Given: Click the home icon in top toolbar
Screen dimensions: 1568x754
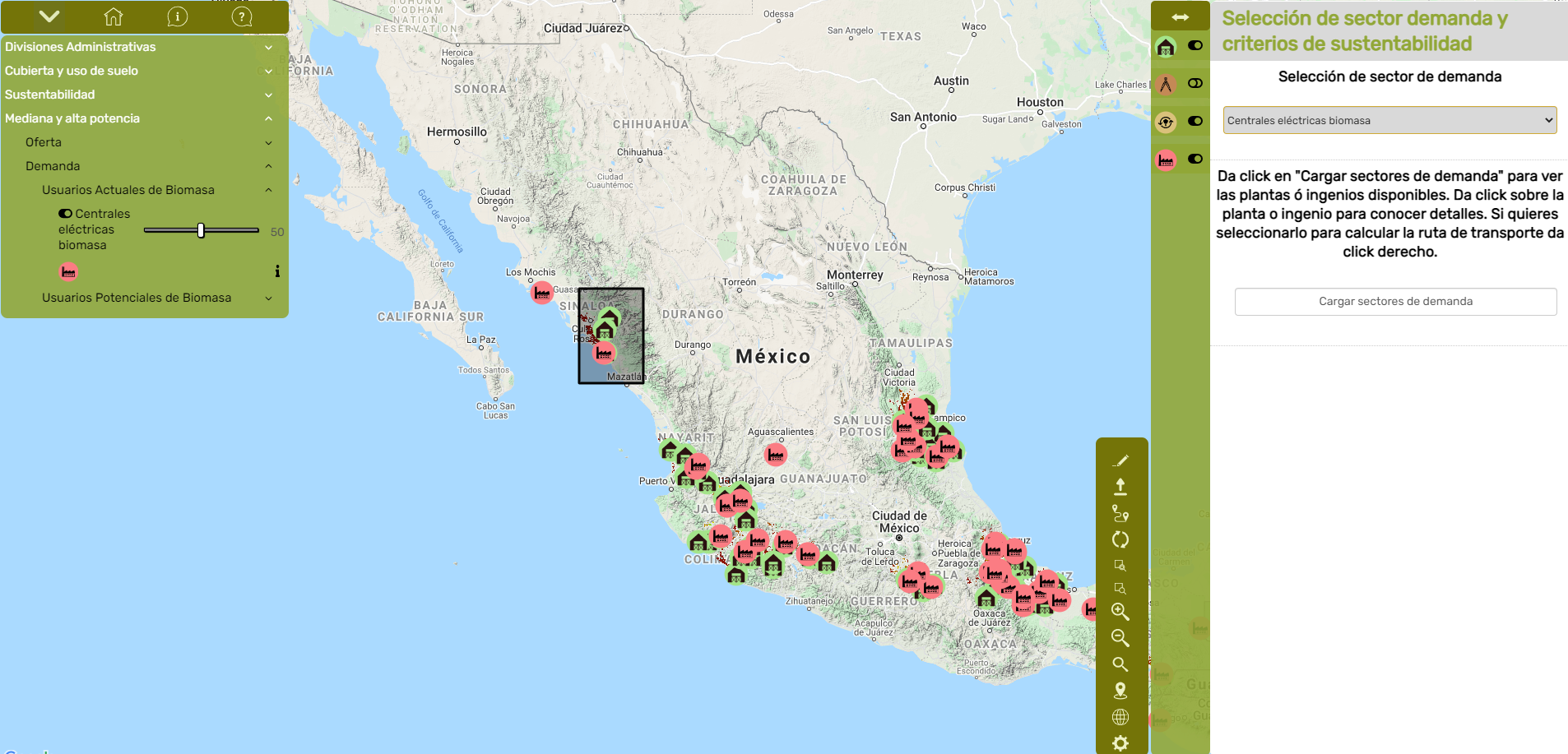Looking at the screenshot, I should click(x=114, y=16).
